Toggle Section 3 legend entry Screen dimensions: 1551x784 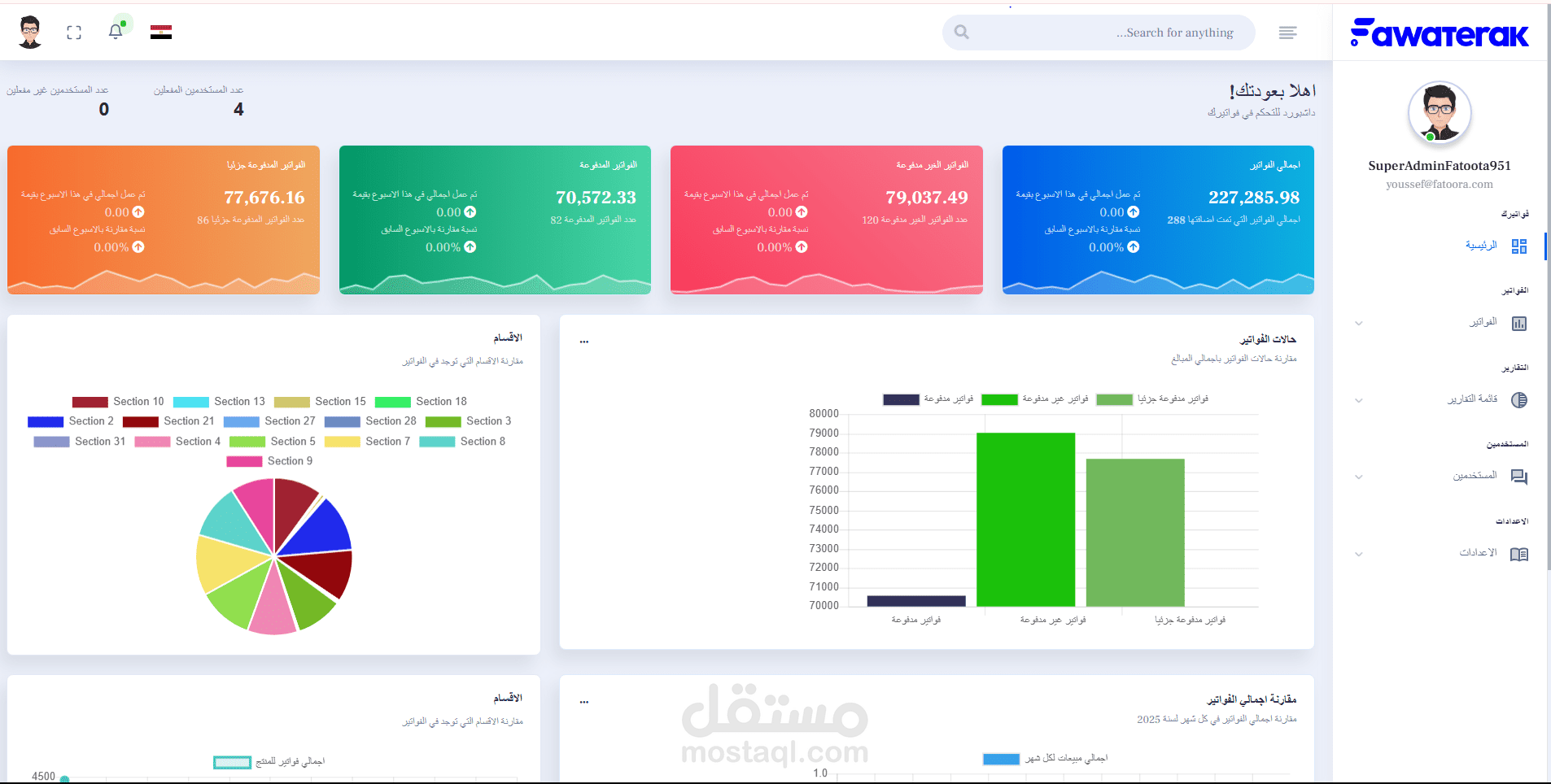469,421
